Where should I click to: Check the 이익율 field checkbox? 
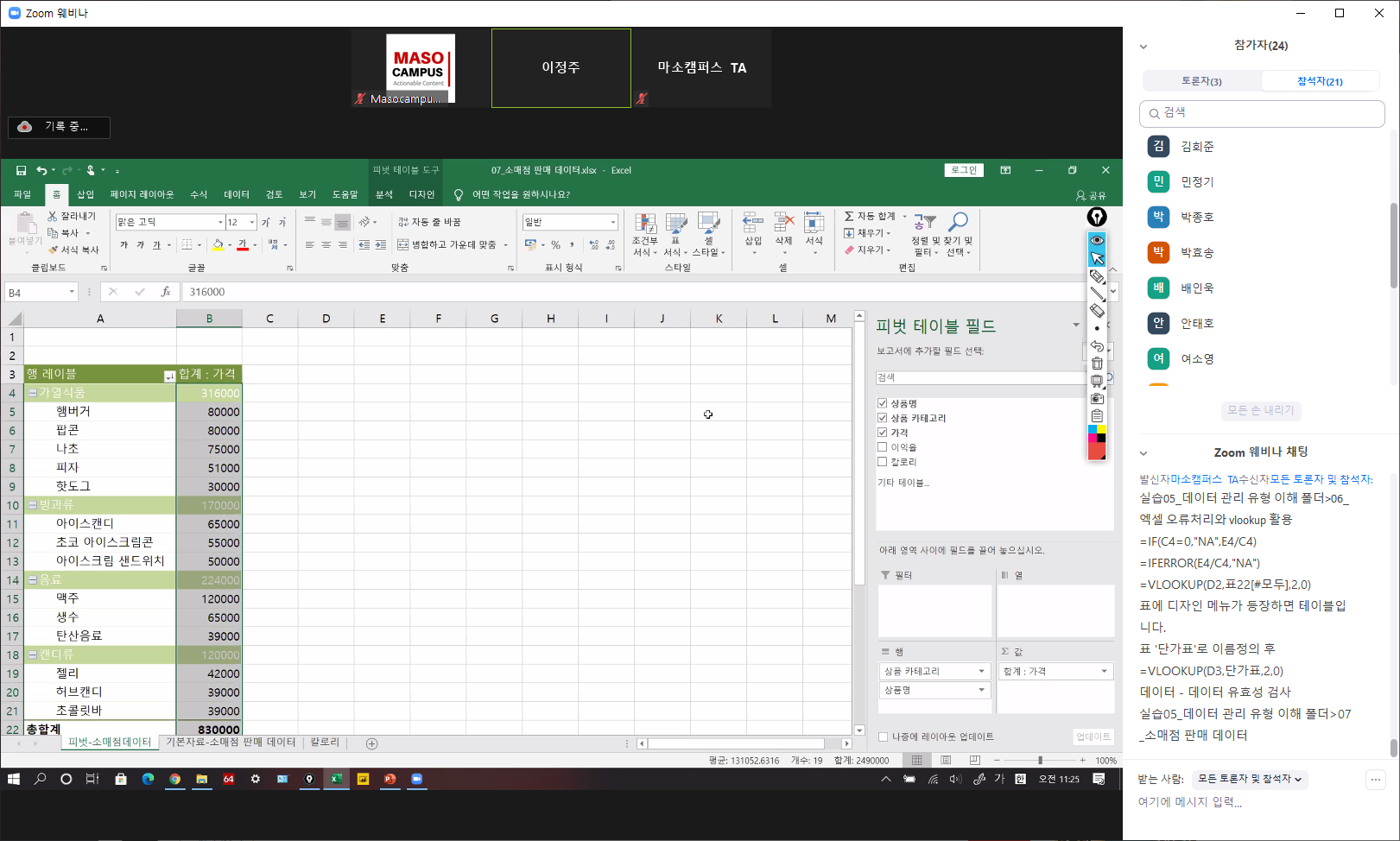[882, 447]
